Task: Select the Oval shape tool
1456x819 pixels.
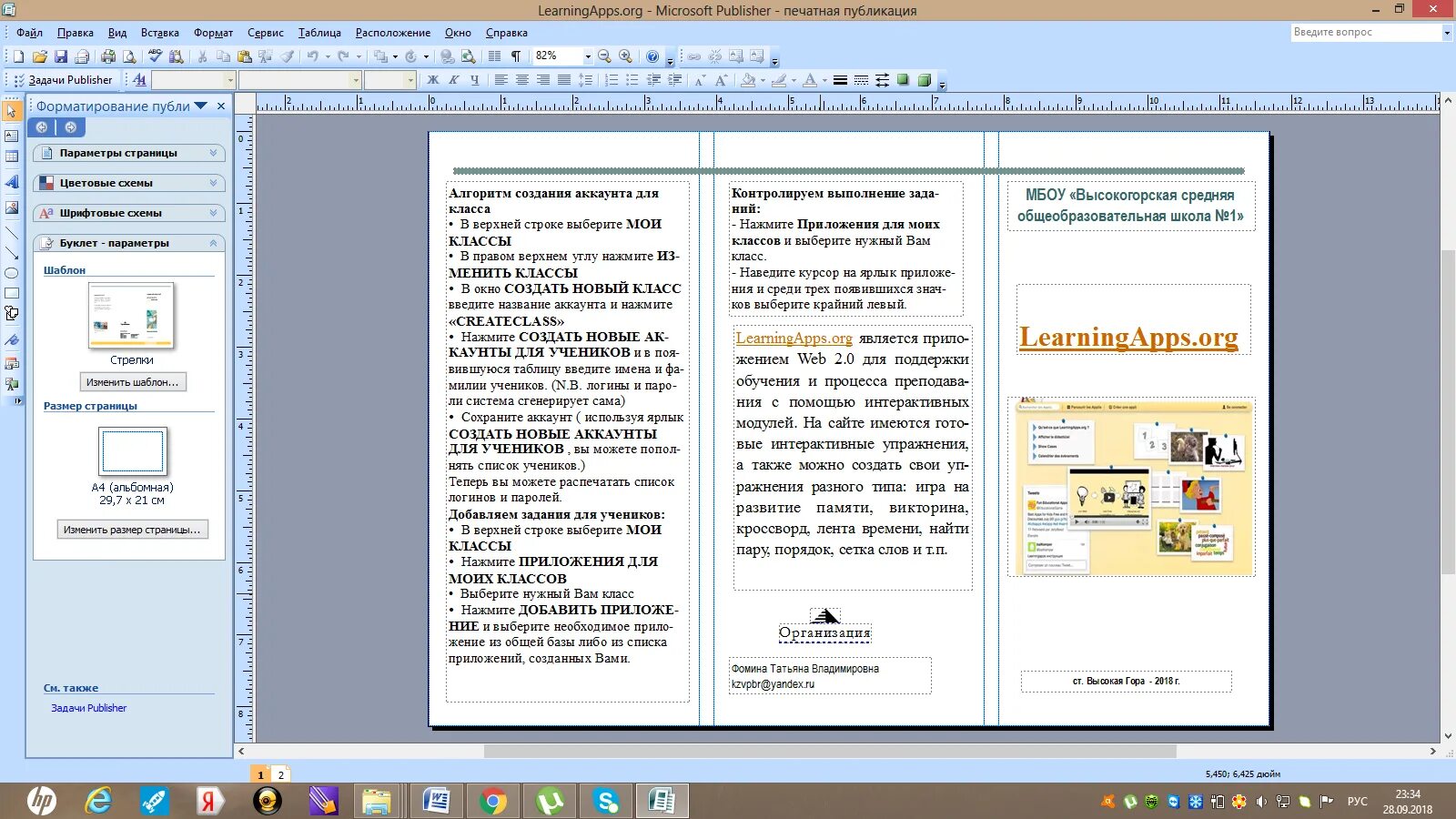Action: (x=12, y=273)
